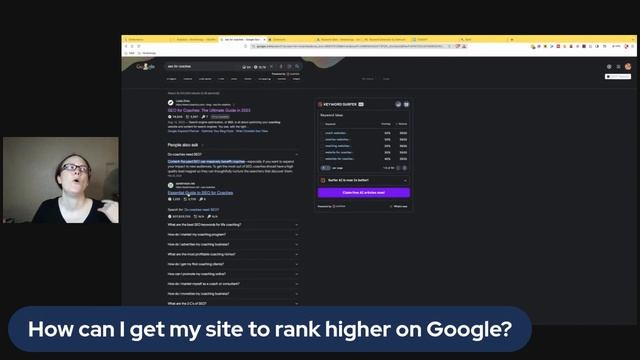Click the white button below the account avatar
This screenshot has width=640, height=360.
tap(618, 76)
